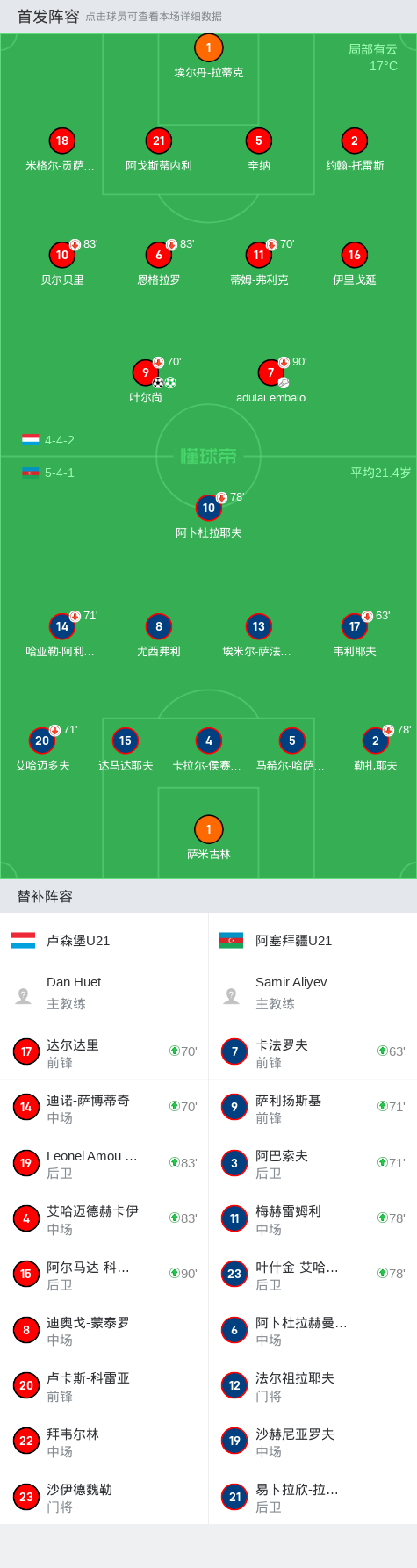Open 辛纳 number 5 defender icon
Image resolution: width=417 pixels, height=1568 pixels.
pos(259,141)
